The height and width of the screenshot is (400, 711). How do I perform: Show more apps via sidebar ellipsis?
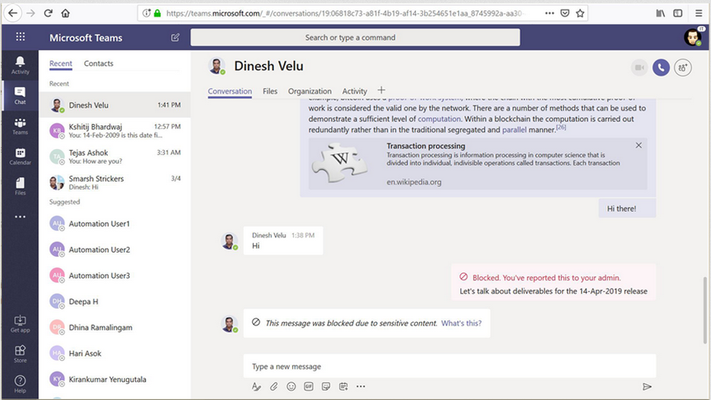[20, 217]
